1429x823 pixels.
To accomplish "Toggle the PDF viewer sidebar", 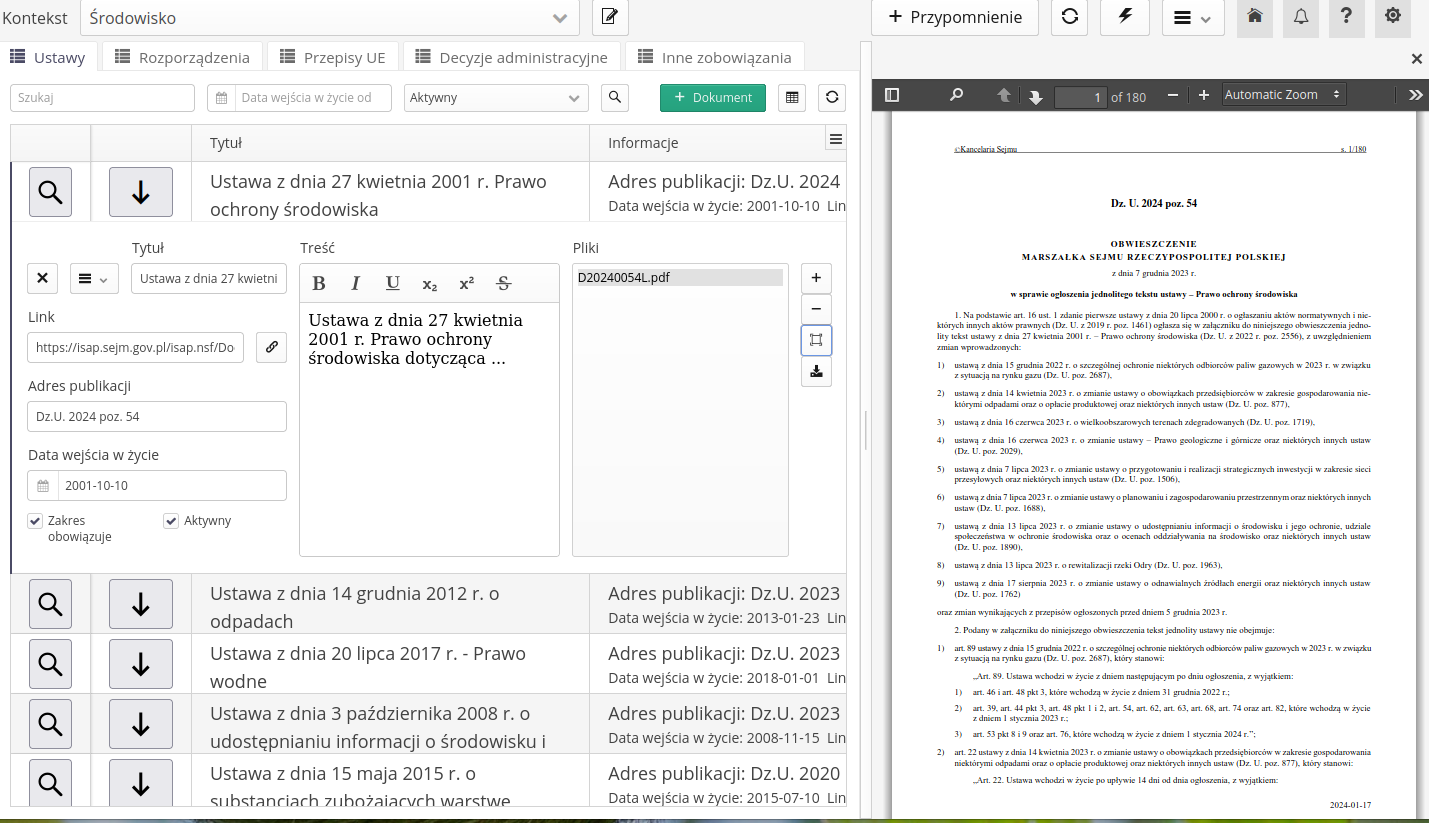I will tap(892, 95).
